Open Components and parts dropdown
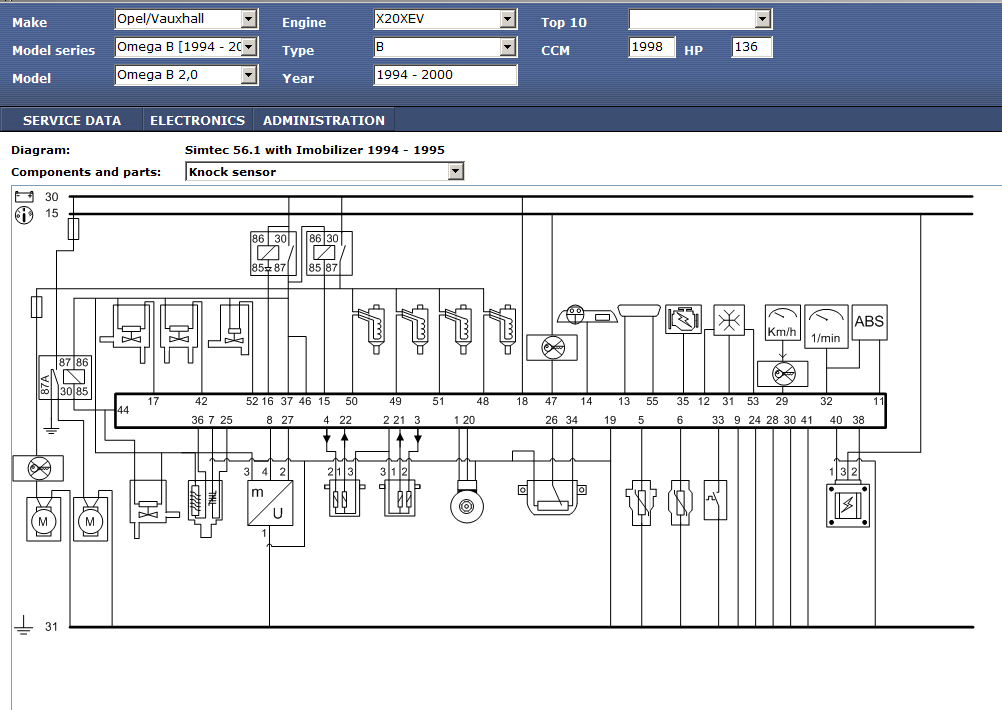Viewport: 1002px width, 710px height. point(455,171)
